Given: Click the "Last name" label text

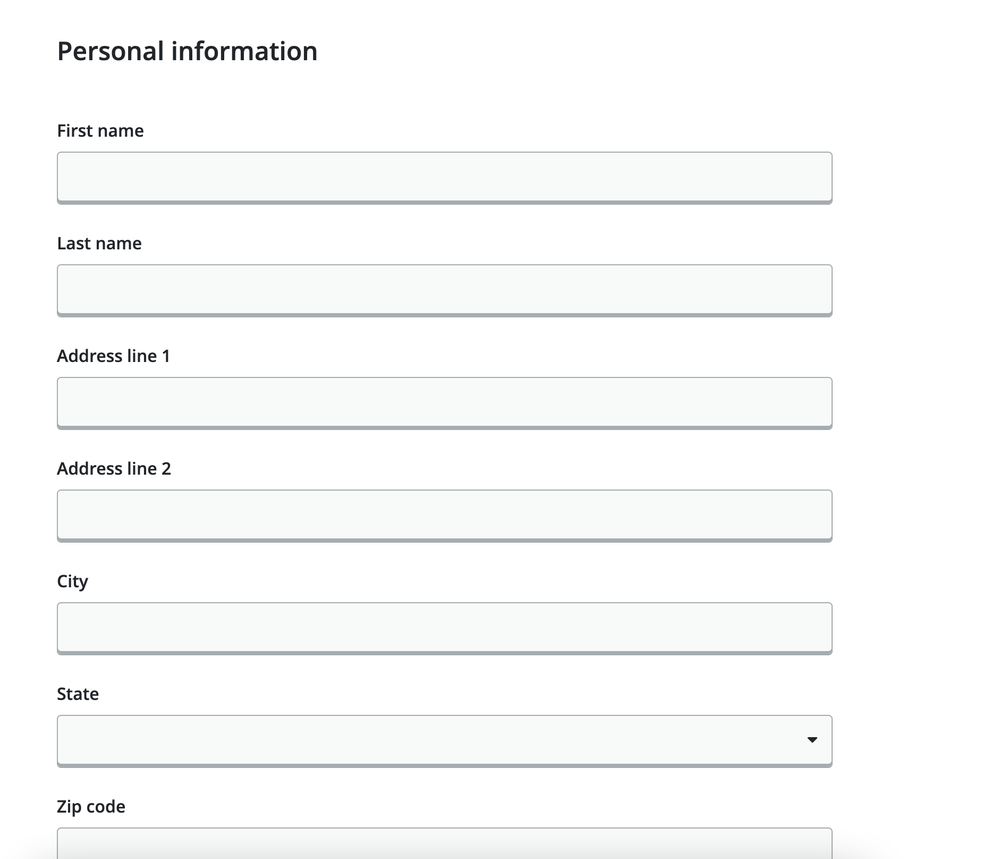Looking at the screenshot, I should coord(99,244).
